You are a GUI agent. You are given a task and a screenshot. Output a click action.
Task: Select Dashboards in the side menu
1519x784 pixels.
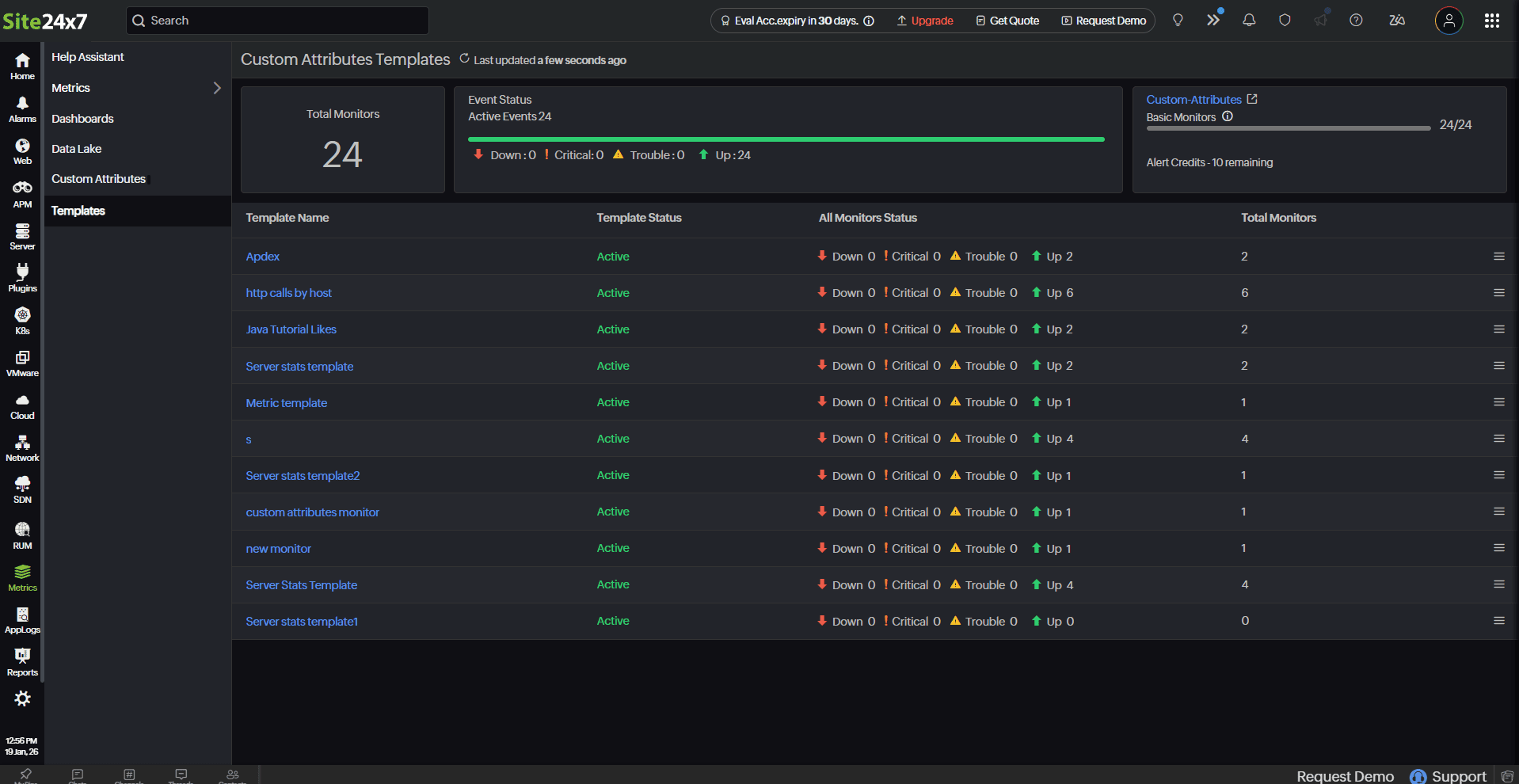pyautogui.click(x=82, y=119)
